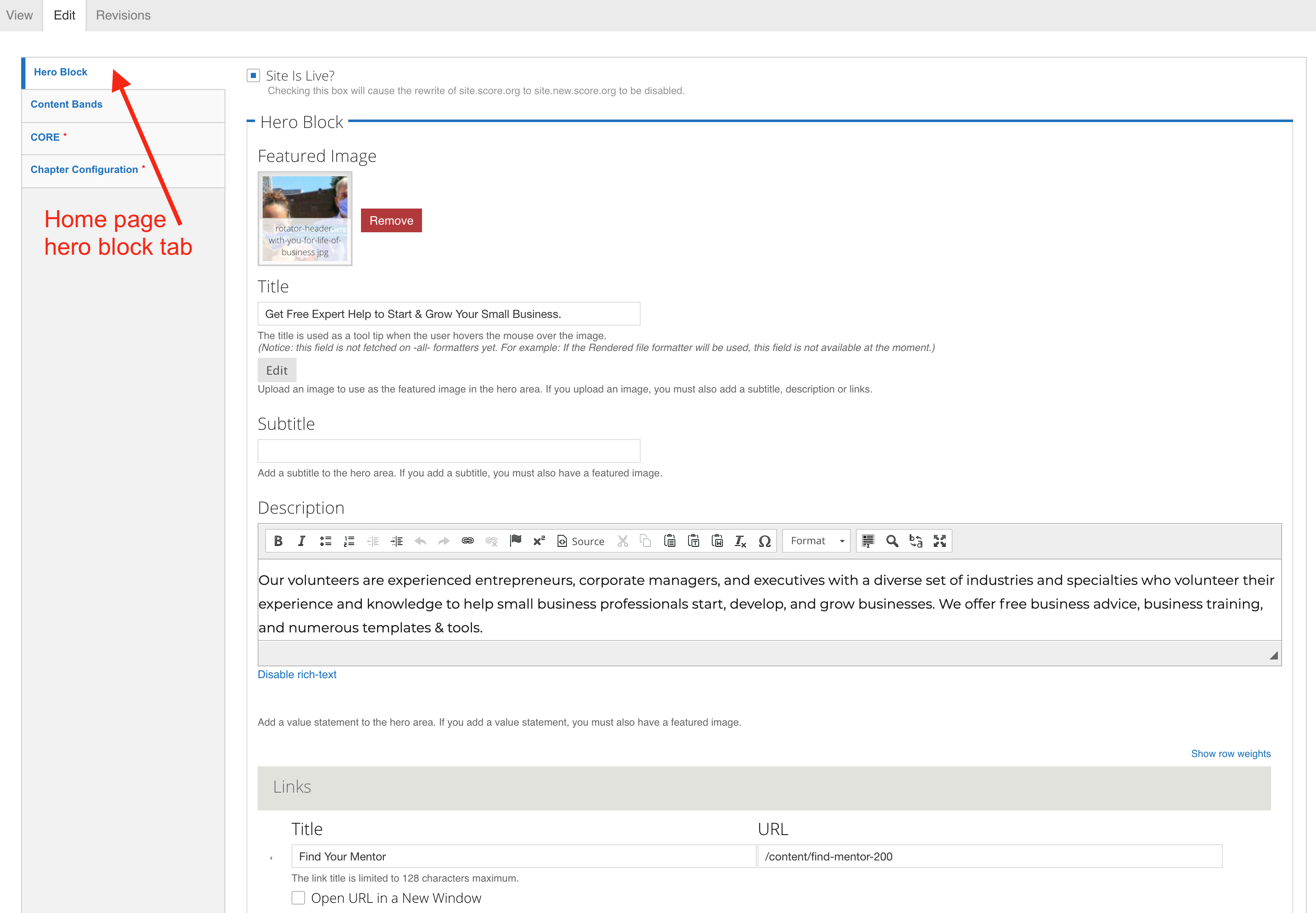The width and height of the screenshot is (1316, 913).
Task: Remove the featured image
Action: point(391,220)
